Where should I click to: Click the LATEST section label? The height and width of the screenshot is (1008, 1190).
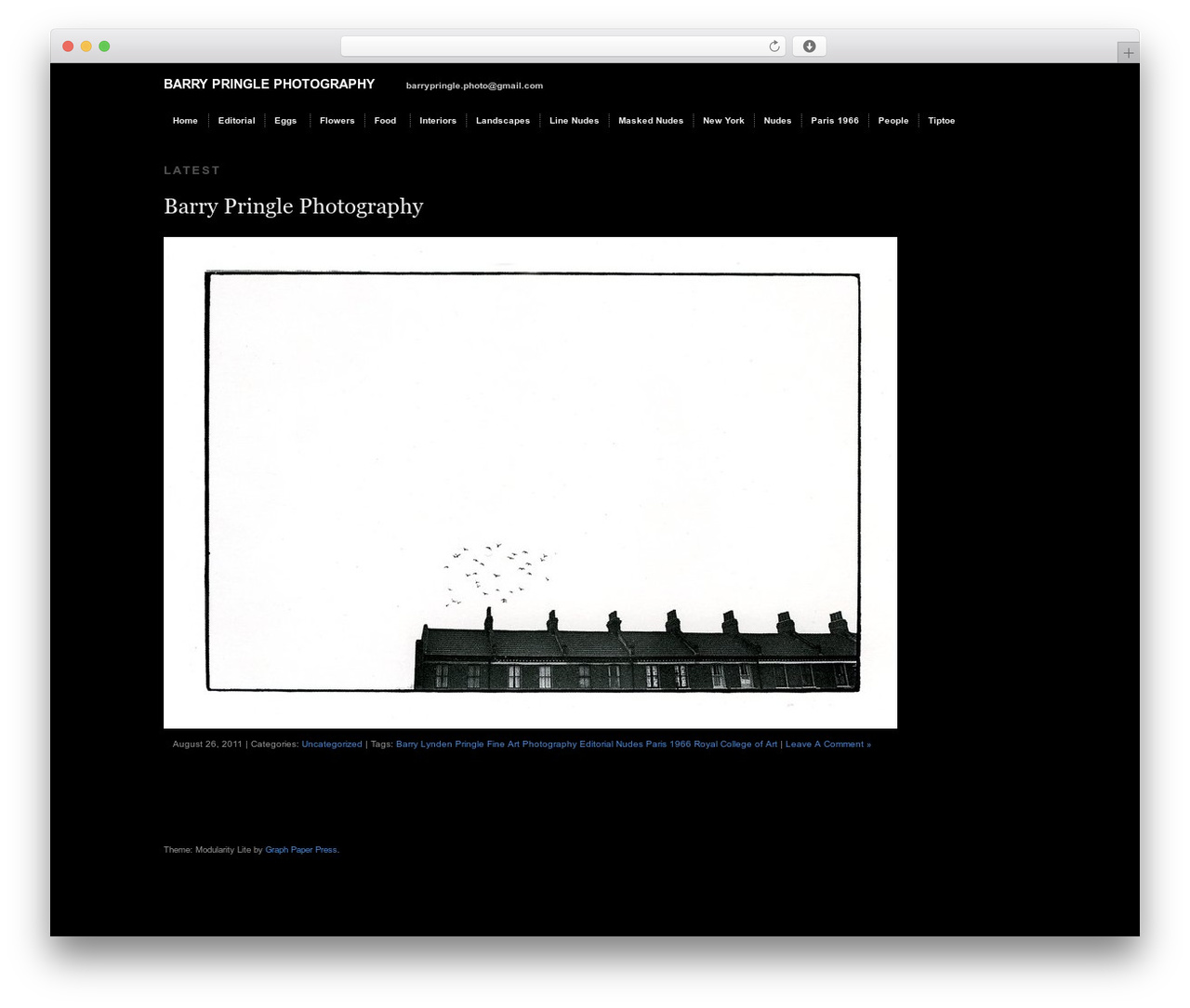[192, 170]
